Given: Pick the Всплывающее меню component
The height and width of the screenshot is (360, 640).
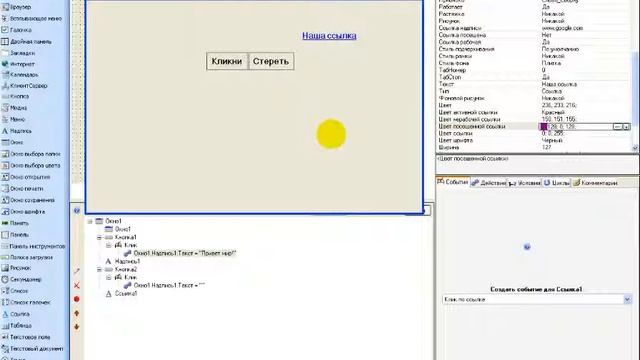Looking at the screenshot, I should click(x=31, y=18).
